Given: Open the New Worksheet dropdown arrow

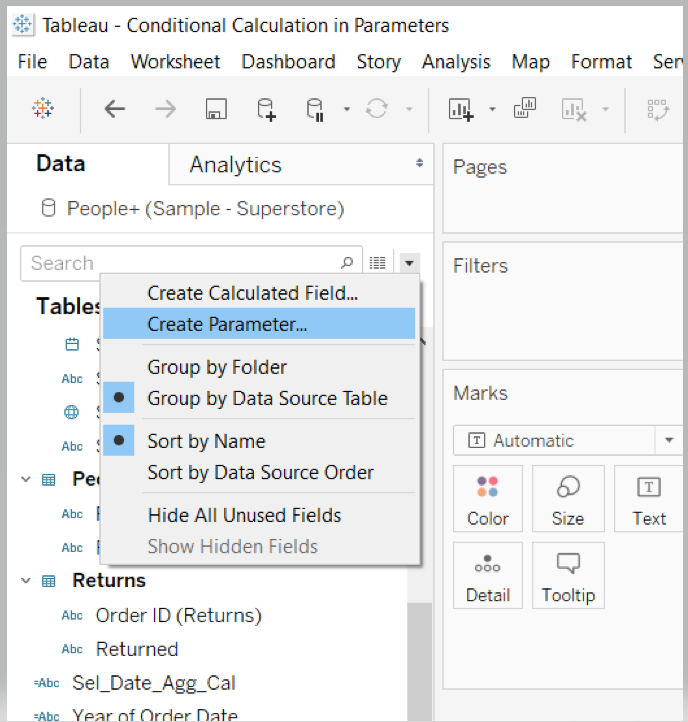Looking at the screenshot, I should pyautogui.click(x=492, y=109).
